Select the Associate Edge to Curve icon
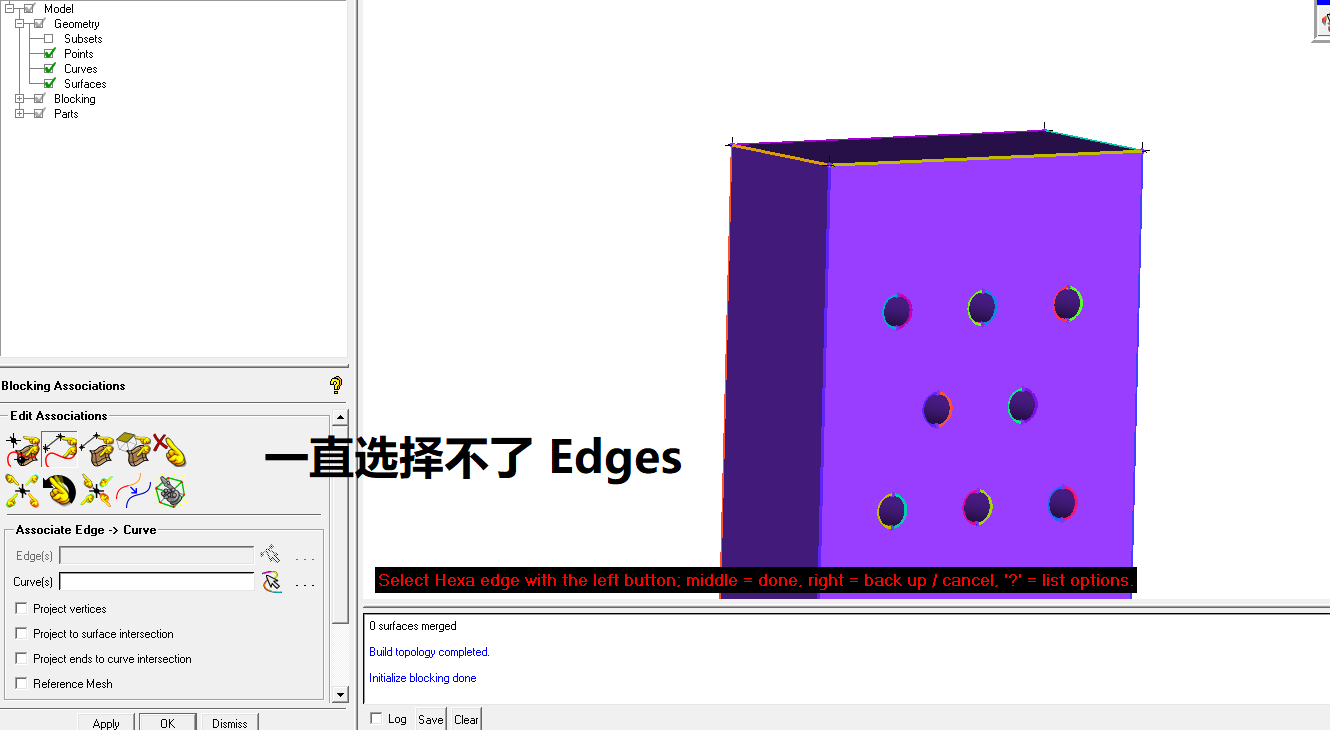Image resolution: width=1330 pixels, height=730 pixels. click(x=60, y=452)
